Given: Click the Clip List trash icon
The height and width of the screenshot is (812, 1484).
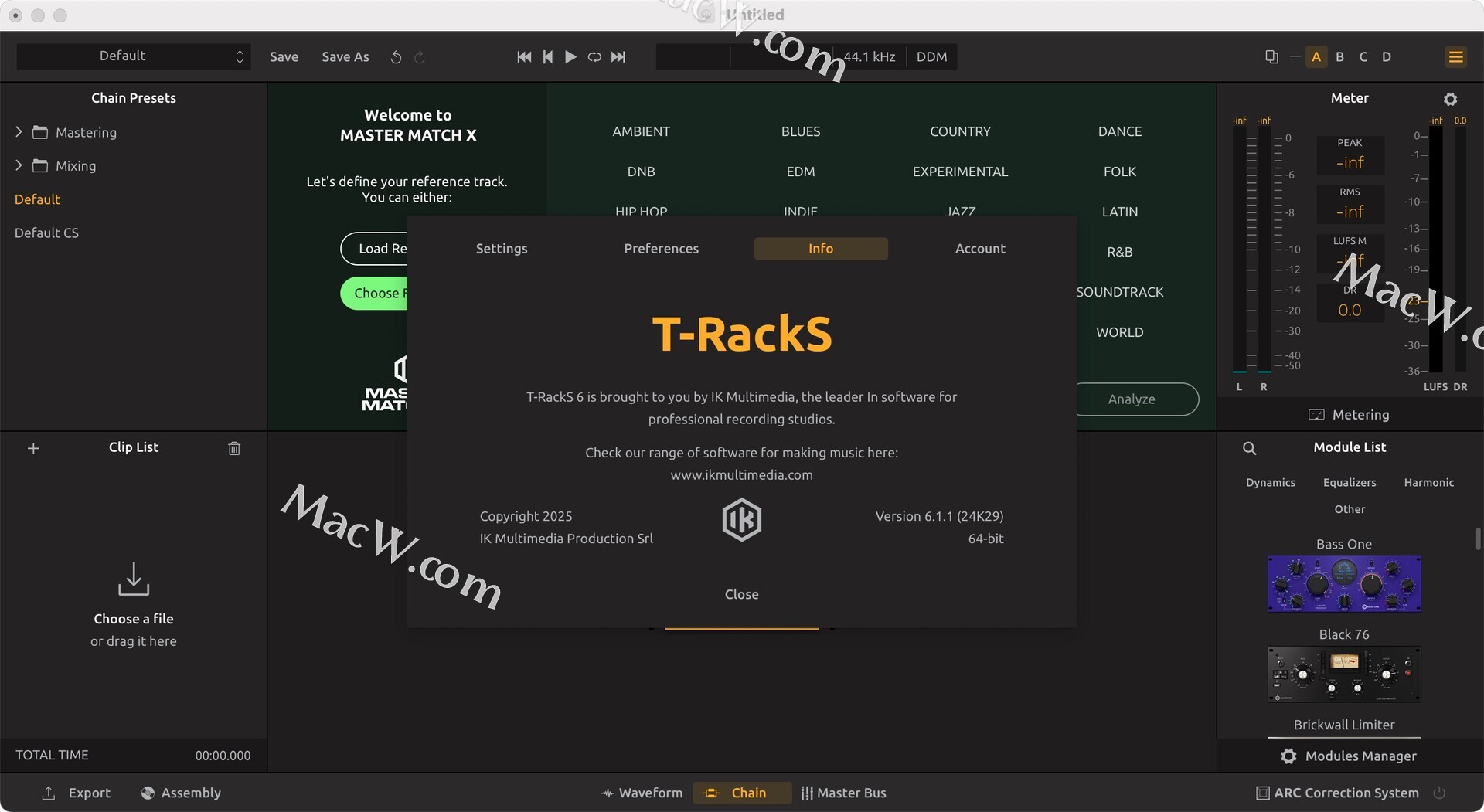Looking at the screenshot, I should tap(234, 448).
